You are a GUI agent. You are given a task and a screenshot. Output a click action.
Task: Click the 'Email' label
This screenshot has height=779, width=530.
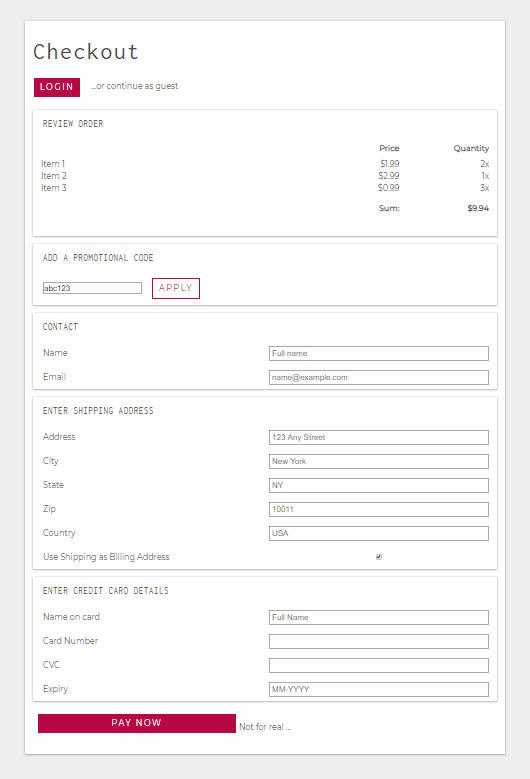[x=55, y=377]
